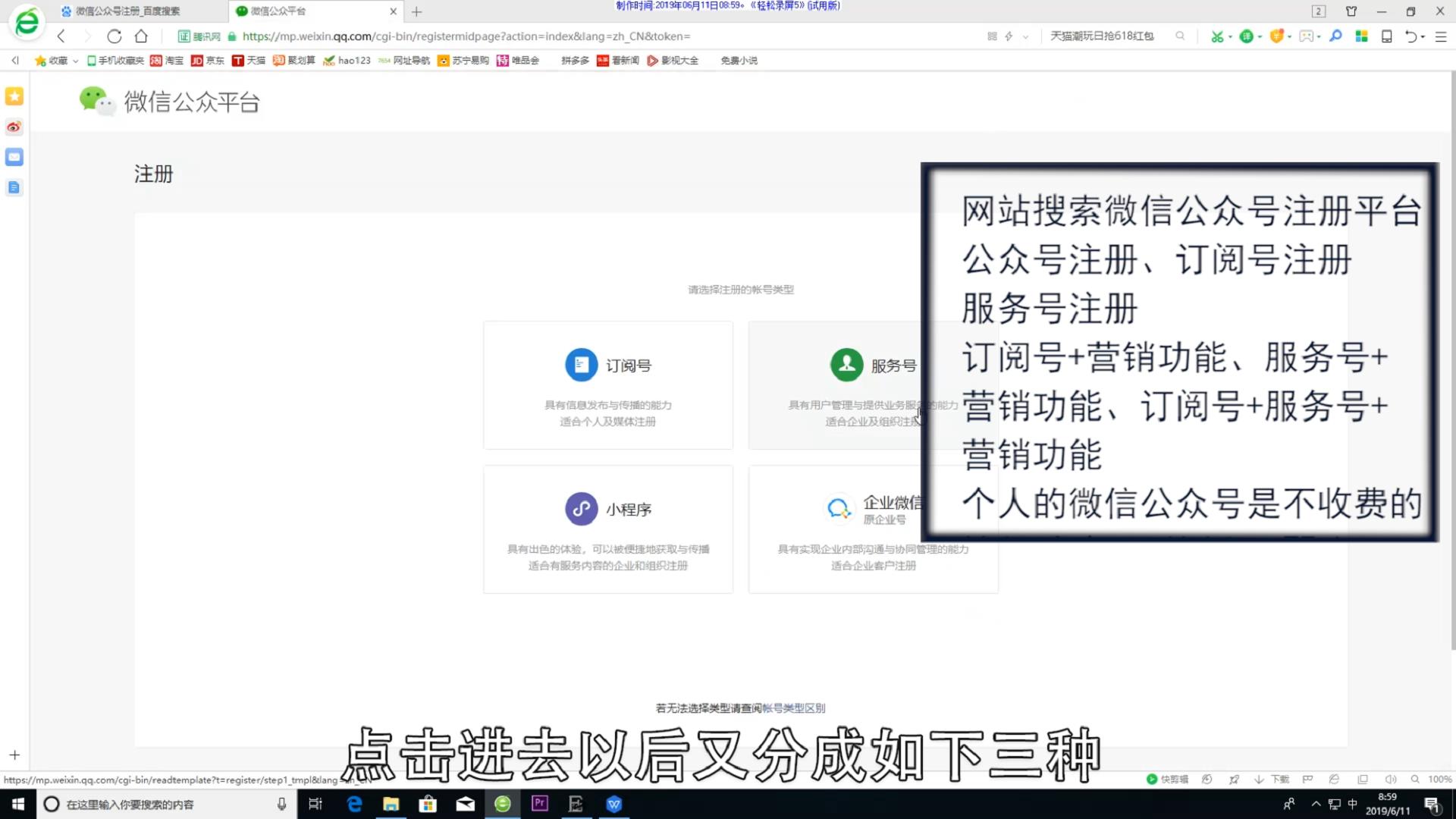Expand the translate dropdown arrow
Image resolution: width=1456 pixels, height=819 pixels.
(1260, 37)
